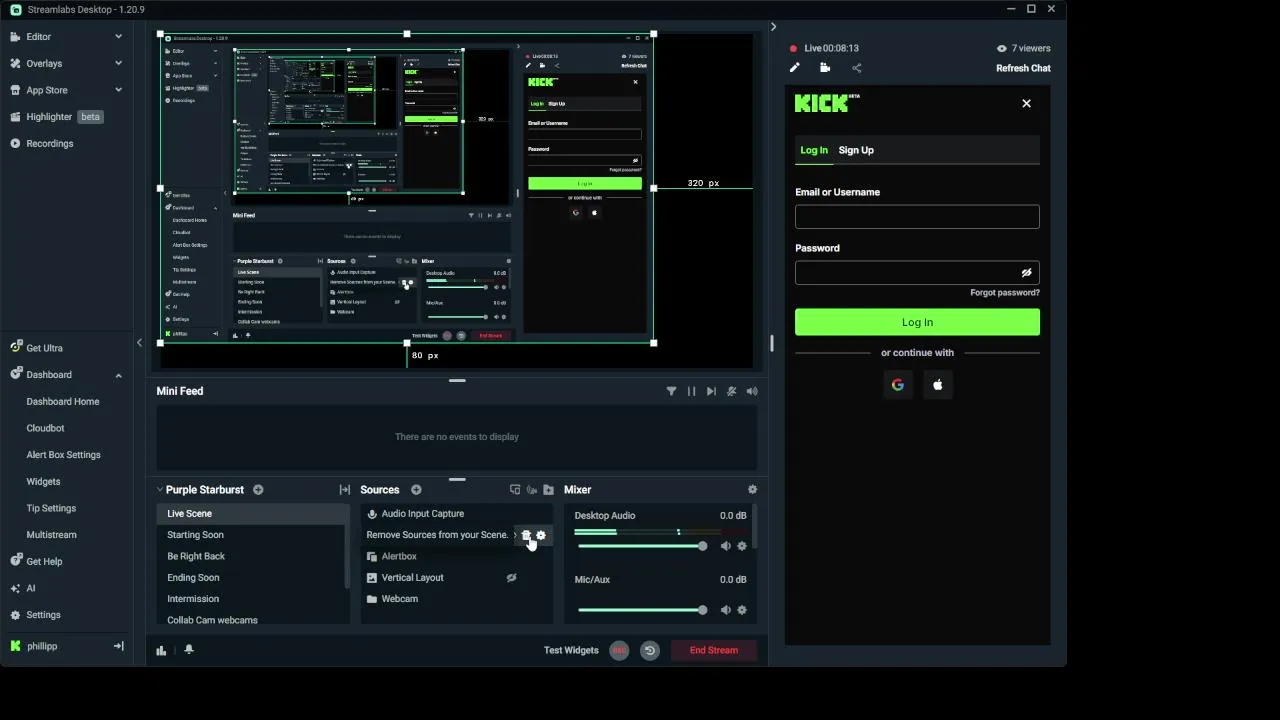Toggle password visibility eye icon
Screen dimensions: 1280x720
coord(1026,273)
